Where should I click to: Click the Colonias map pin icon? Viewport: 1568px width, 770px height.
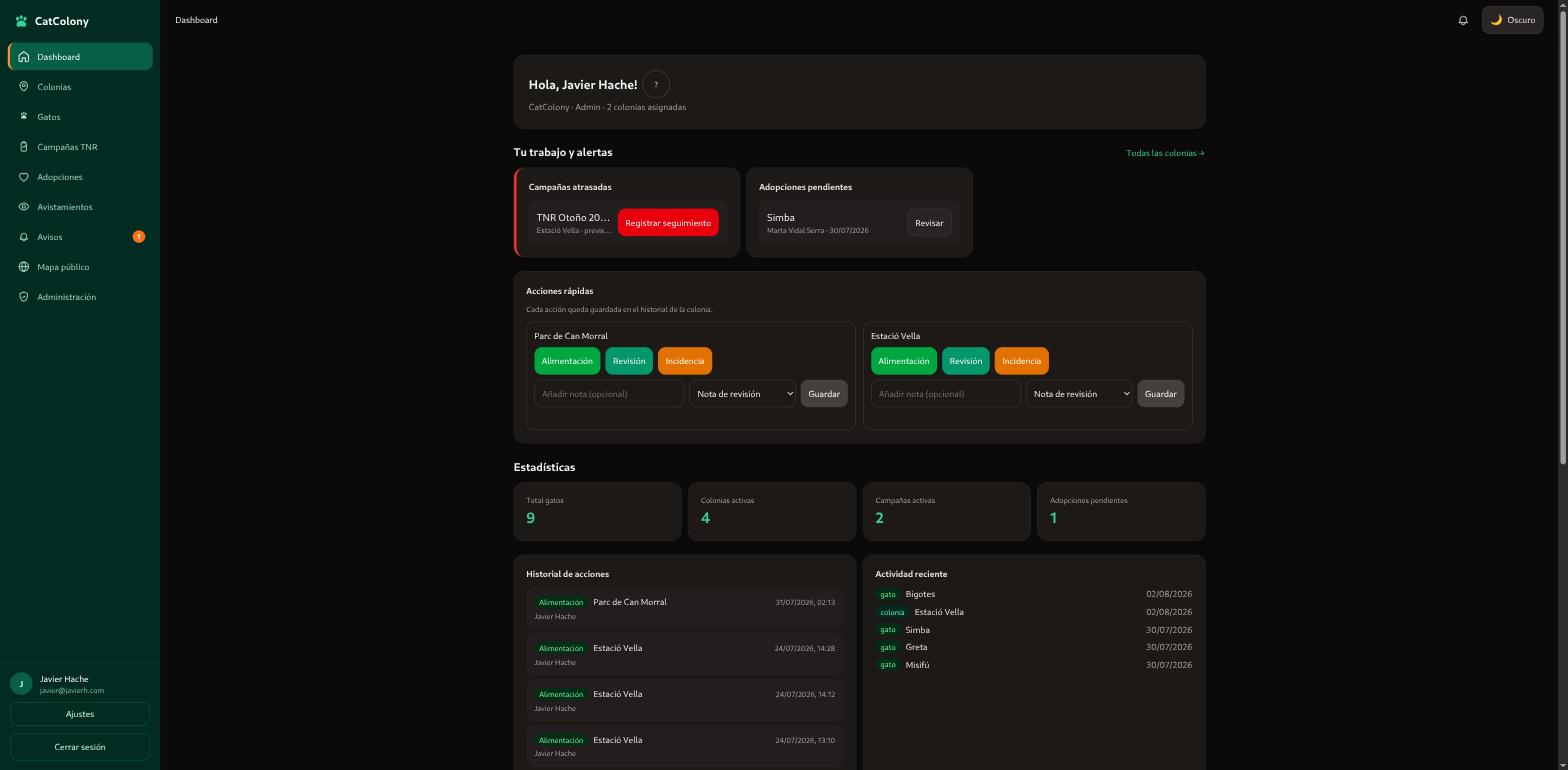(x=24, y=87)
